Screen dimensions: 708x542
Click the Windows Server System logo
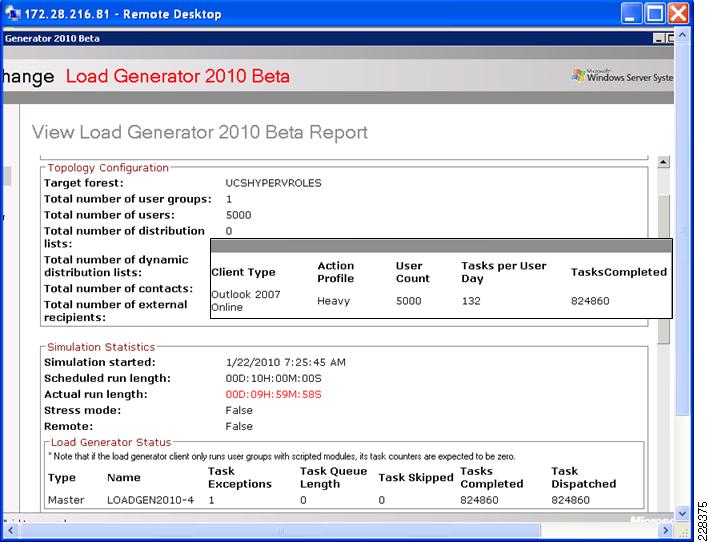622,76
